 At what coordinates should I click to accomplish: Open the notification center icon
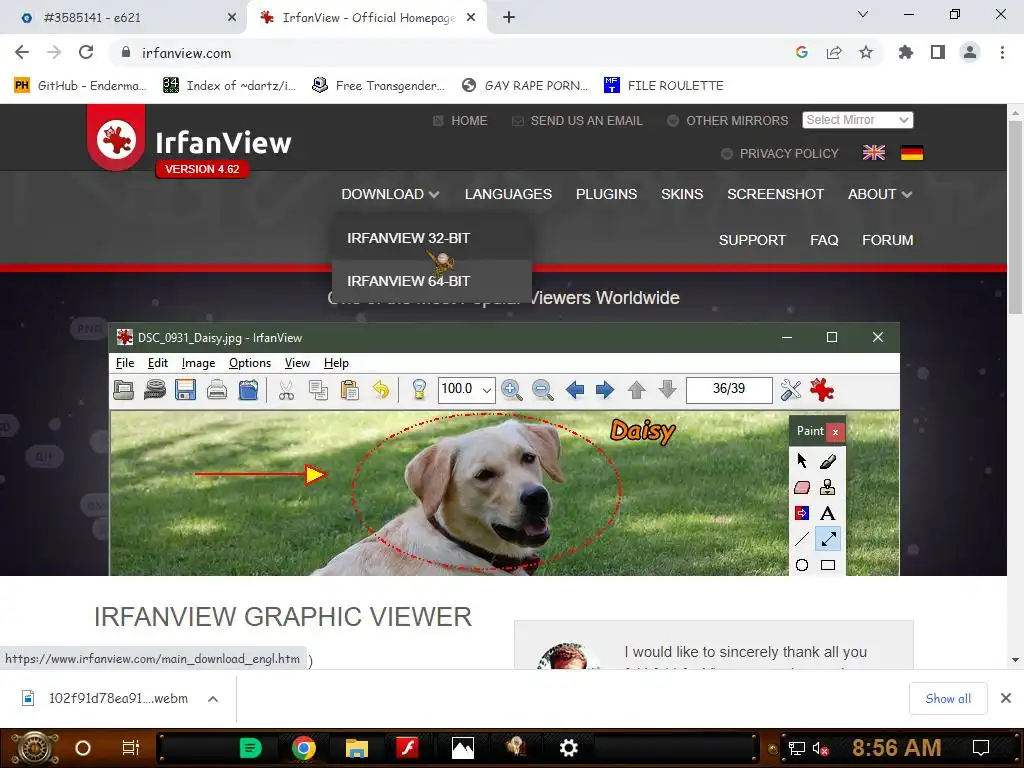981,748
